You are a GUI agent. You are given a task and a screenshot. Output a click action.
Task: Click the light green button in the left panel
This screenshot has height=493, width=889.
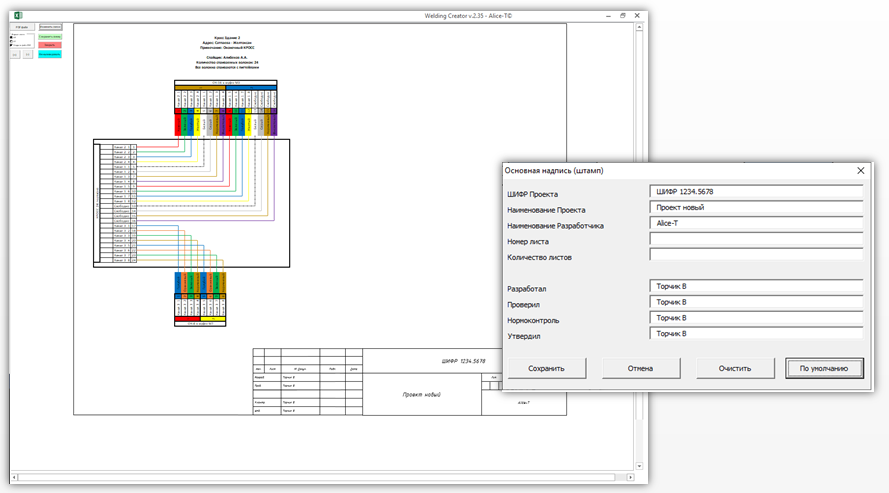tap(50, 37)
